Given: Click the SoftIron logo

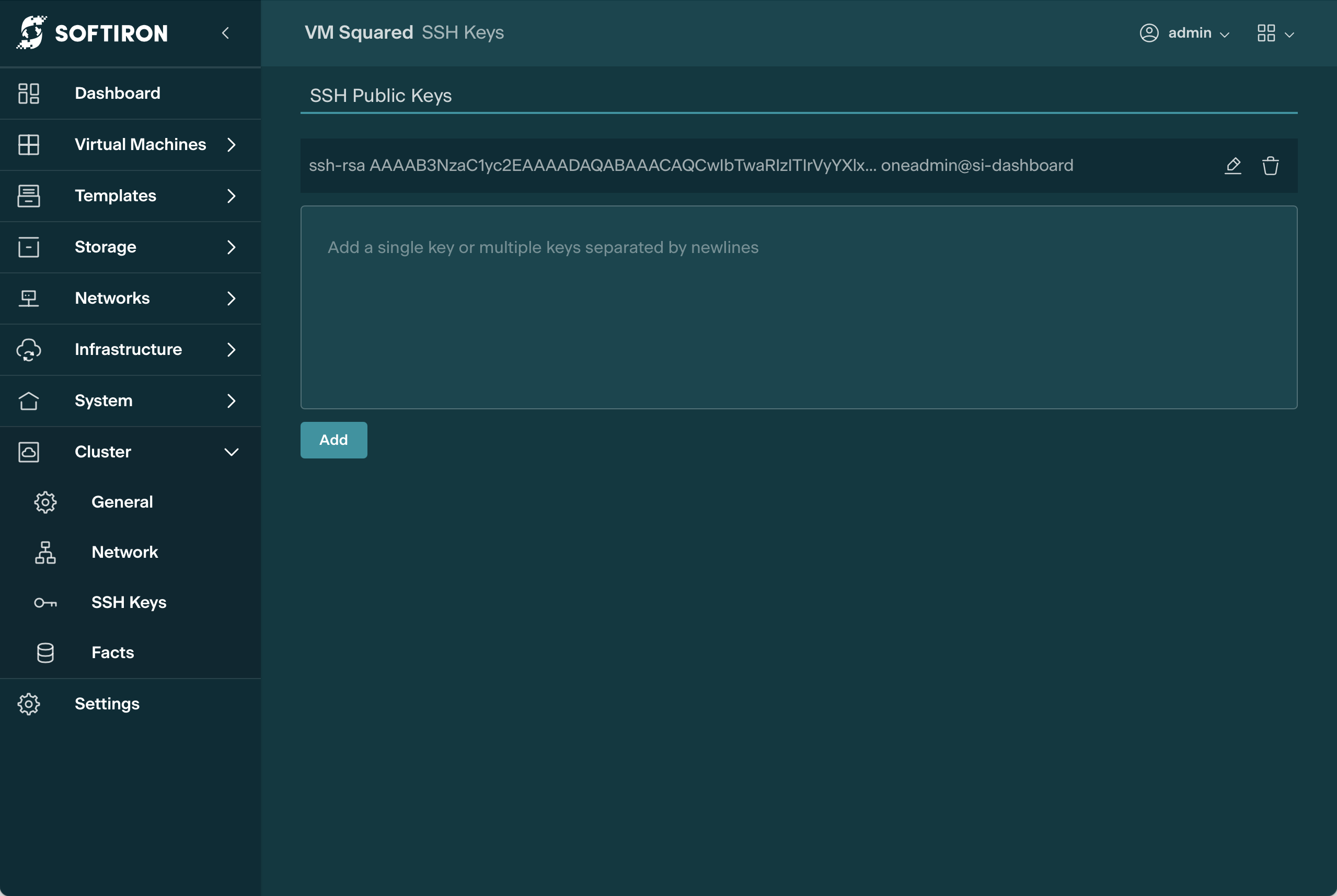Looking at the screenshot, I should point(91,32).
